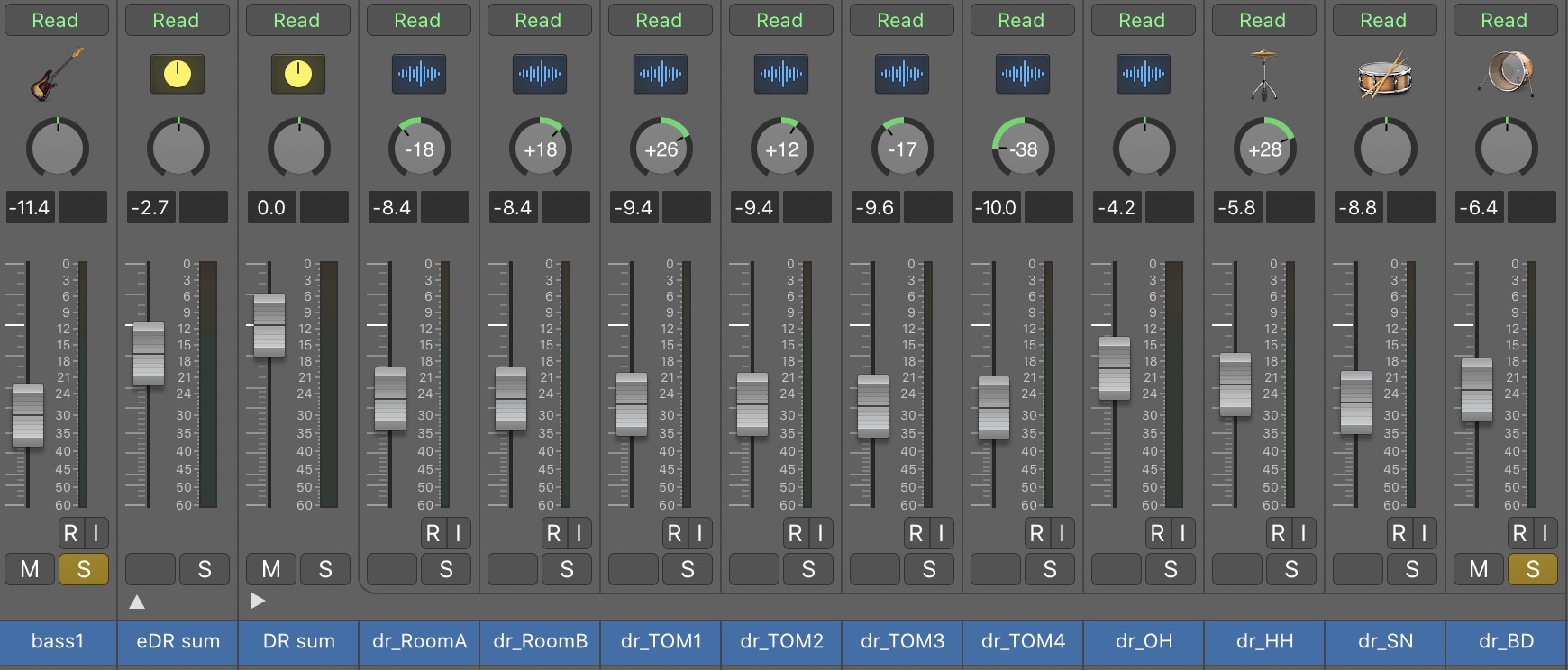Select the dr_RoomB channel name label
The width and height of the screenshot is (1568, 670).
click(x=541, y=641)
